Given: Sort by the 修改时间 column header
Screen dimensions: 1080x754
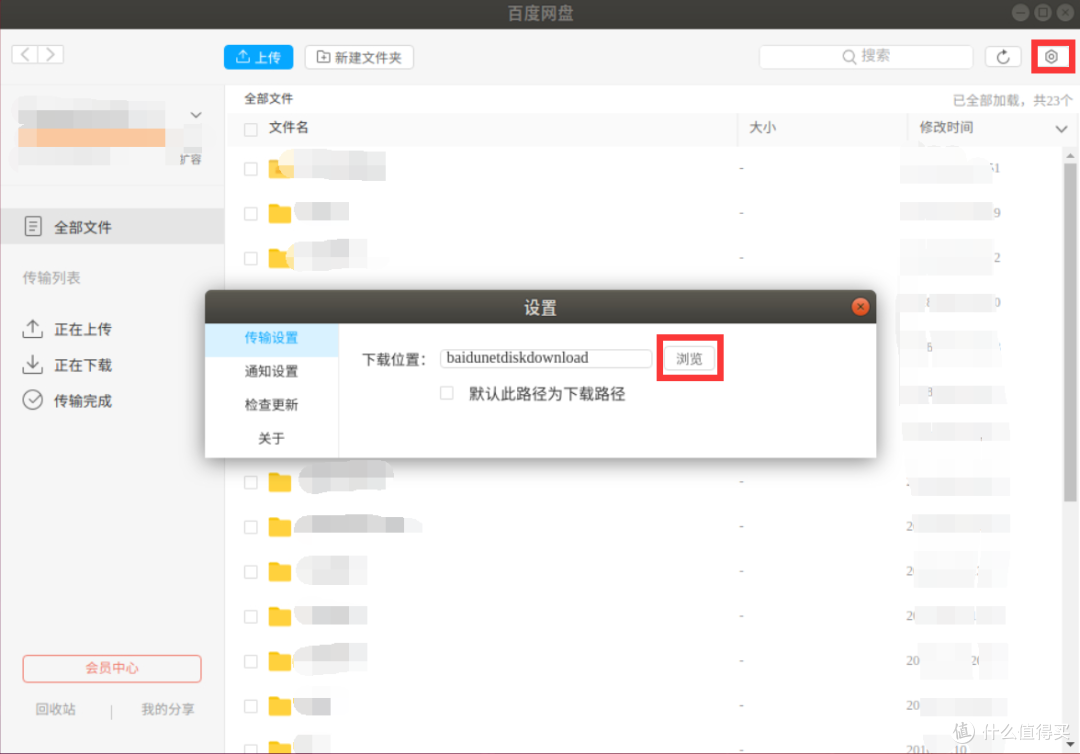Looking at the screenshot, I should click(x=946, y=127).
